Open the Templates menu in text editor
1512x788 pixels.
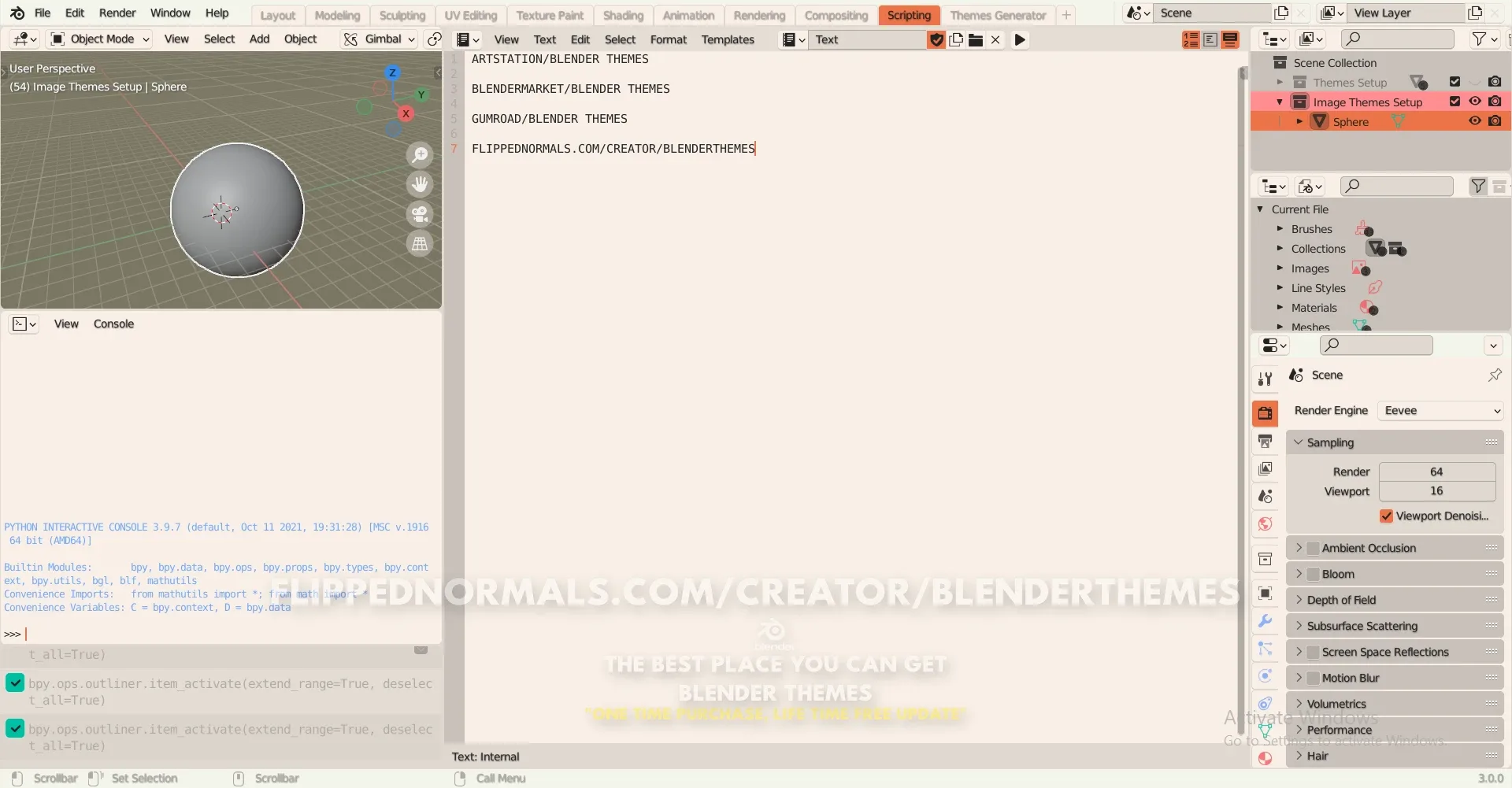(x=728, y=39)
